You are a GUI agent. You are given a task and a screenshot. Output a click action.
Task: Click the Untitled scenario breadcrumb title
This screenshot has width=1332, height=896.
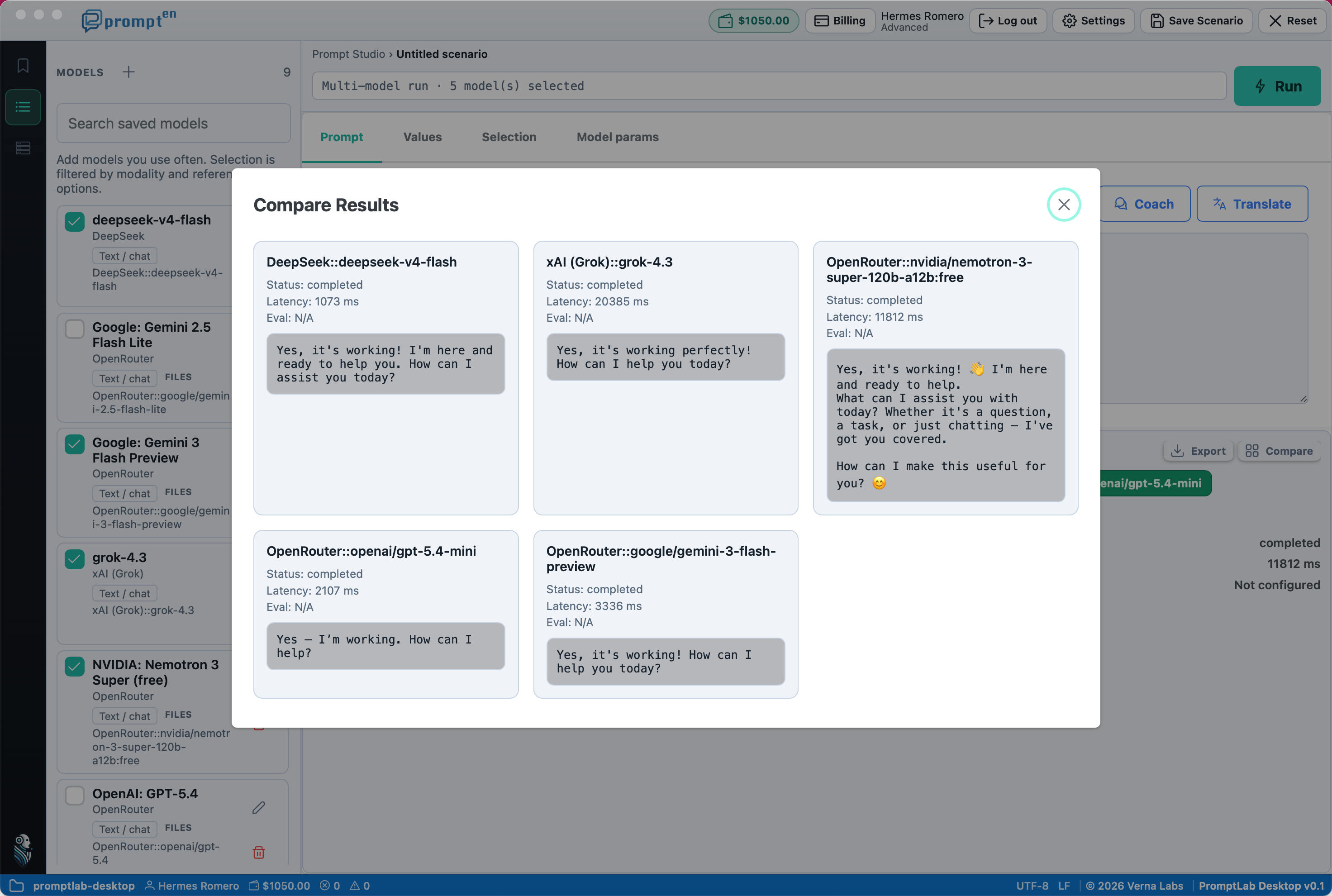[442, 54]
